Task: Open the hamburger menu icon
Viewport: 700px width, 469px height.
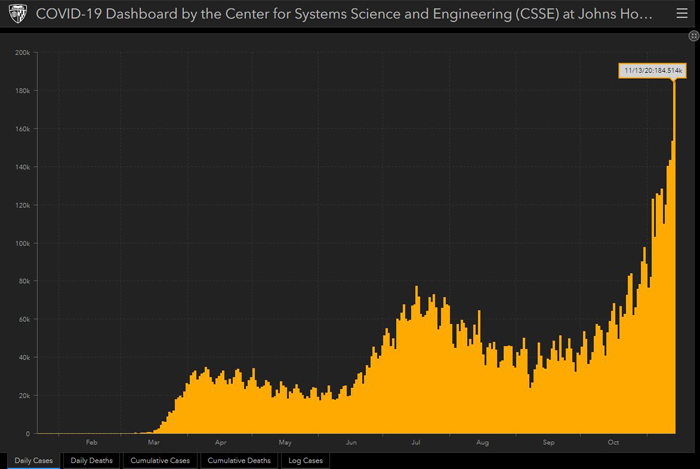Action: coord(682,13)
